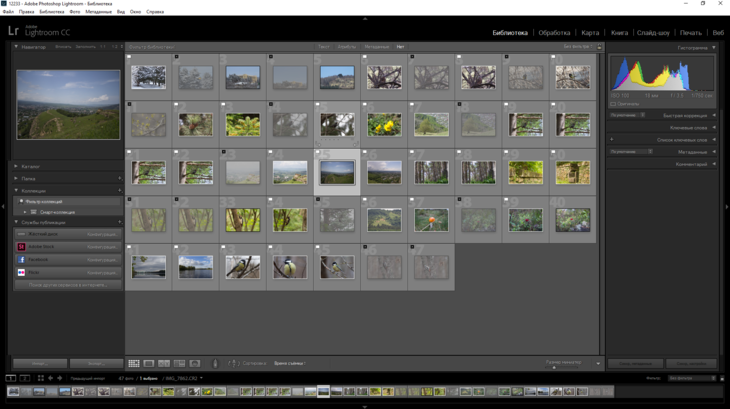
Task: Switch to Grid view in toolbar
Action: (x=134, y=363)
